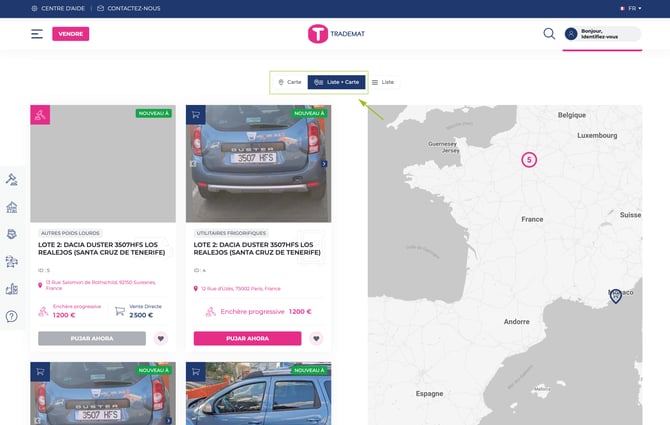Viewport: 670px width, 425px height.
Task: Go to Trademat logo homepage
Action: (336, 34)
